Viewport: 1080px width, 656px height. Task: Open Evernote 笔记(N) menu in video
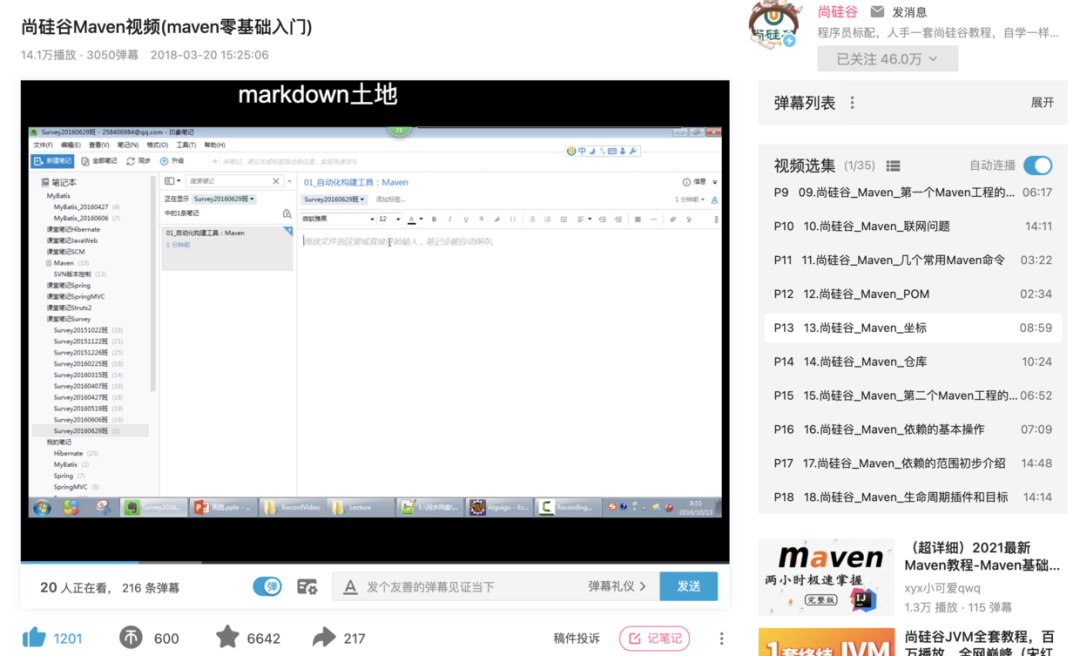(127, 145)
